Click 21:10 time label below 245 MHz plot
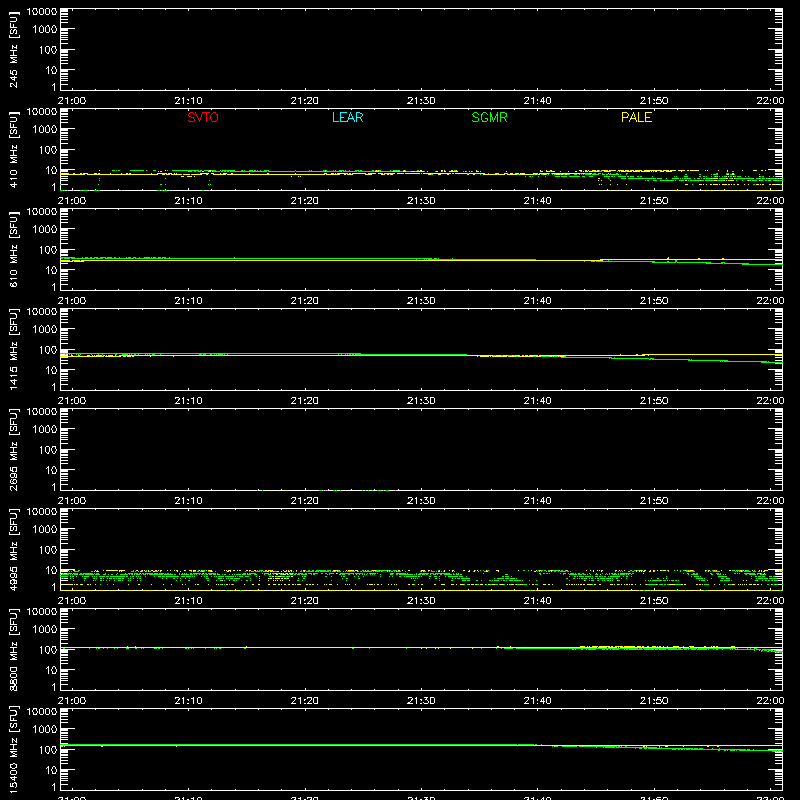Image resolution: width=800 pixels, height=800 pixels. [x=188, y=101]
